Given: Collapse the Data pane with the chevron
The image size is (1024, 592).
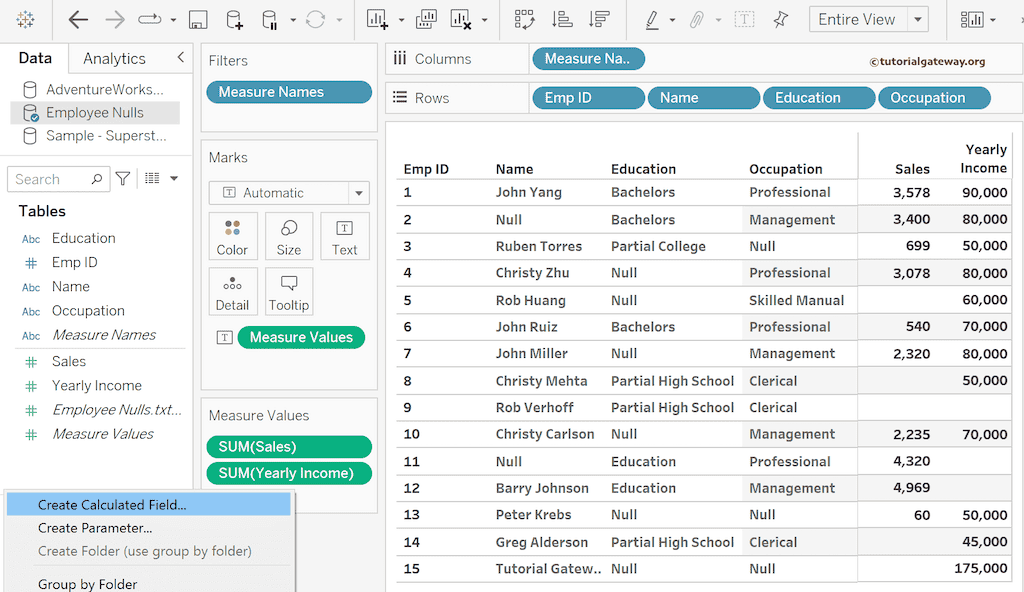Looking at the screenshot, I should 180,58.
